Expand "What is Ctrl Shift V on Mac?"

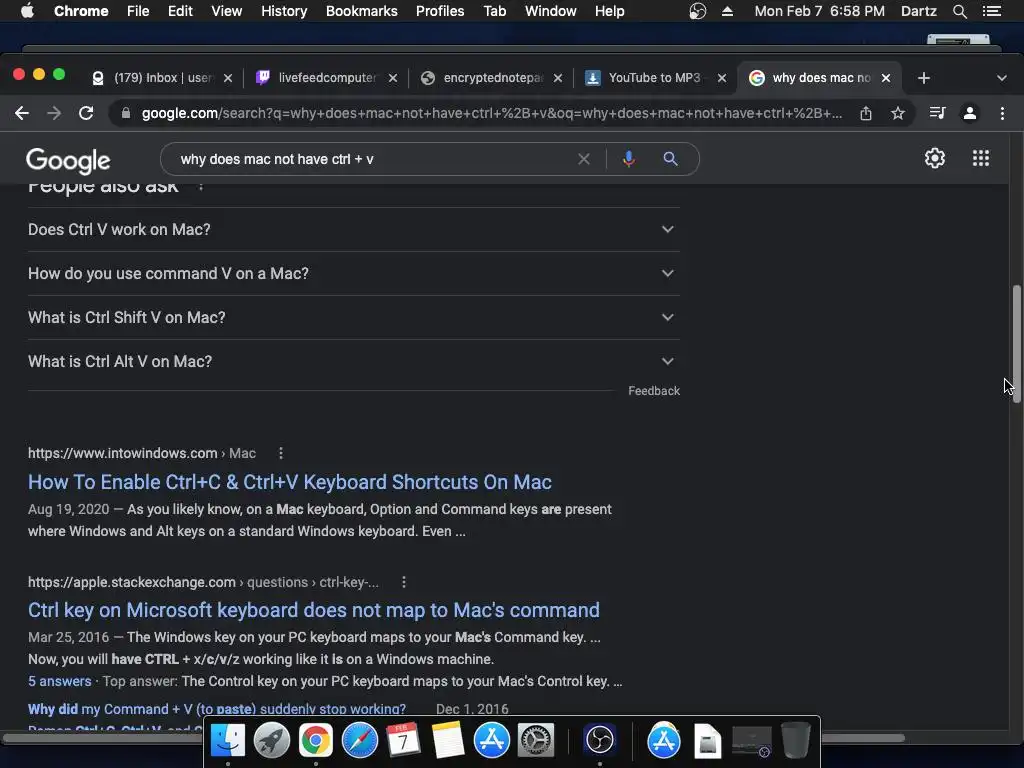pos(353,317)
